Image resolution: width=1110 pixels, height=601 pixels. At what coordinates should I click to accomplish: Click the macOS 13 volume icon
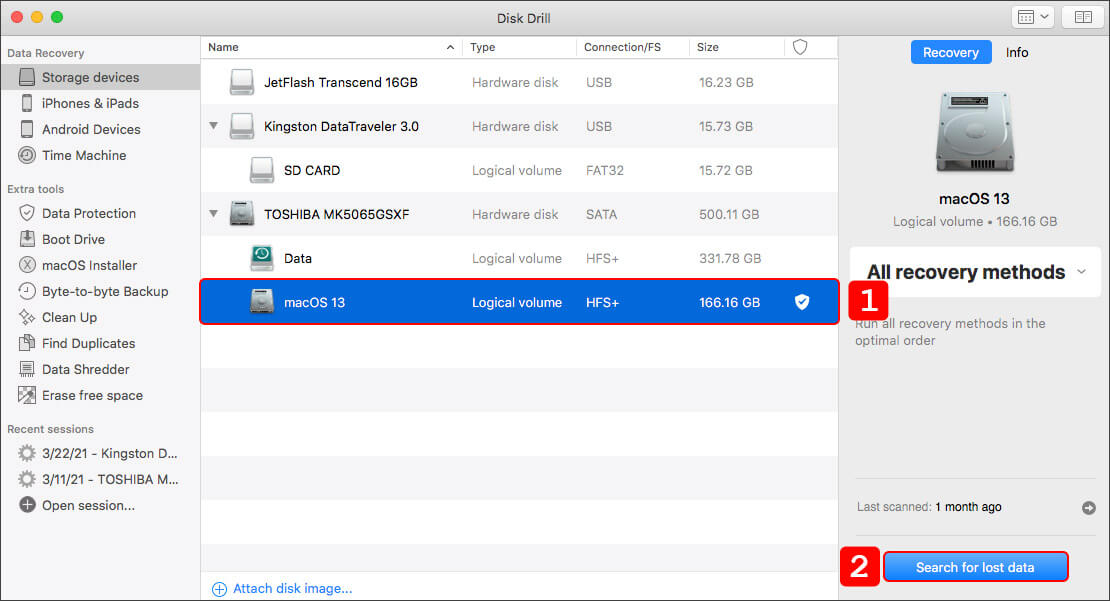(261, 302)
